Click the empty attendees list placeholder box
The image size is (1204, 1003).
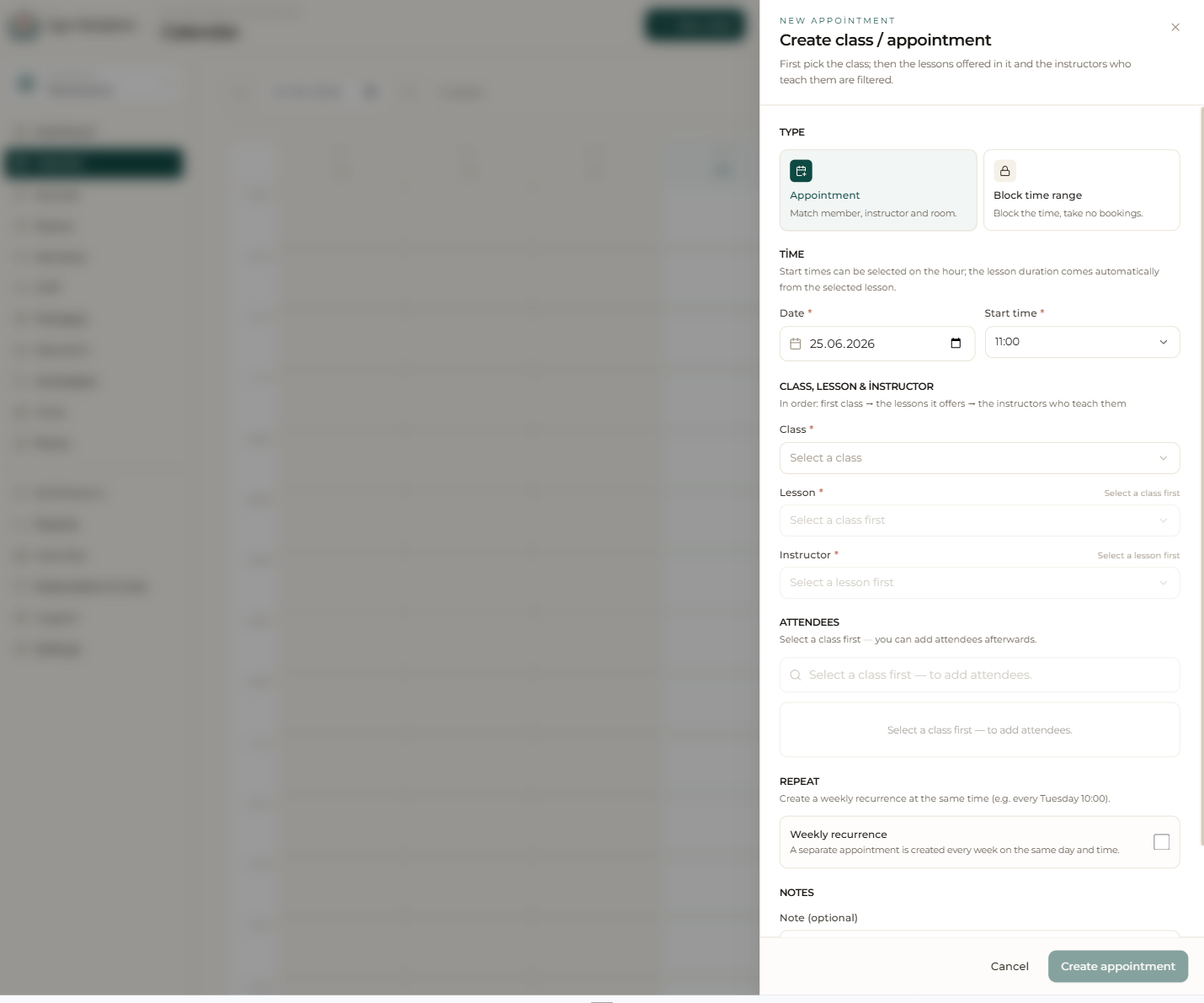click(x=979, y=730)
